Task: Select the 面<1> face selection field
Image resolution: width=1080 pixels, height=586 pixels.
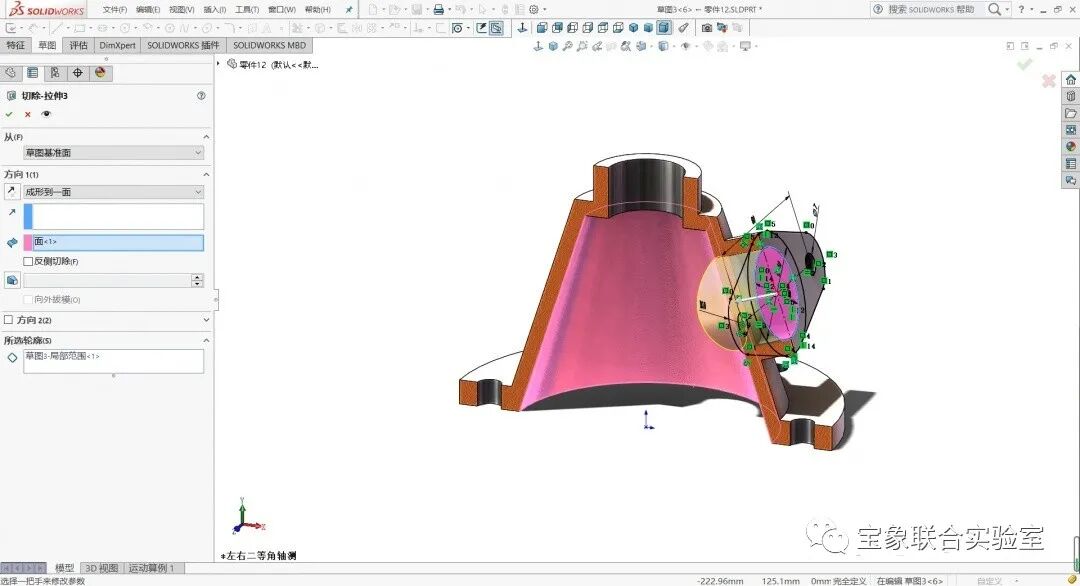Action: point(118,242)
